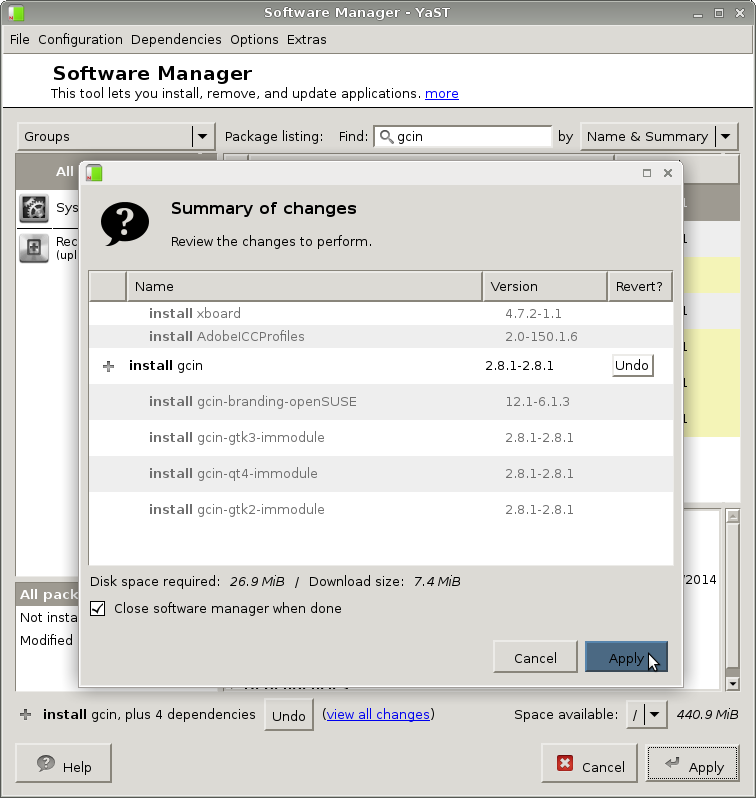Open the Configuration menu
Viewport: 756px width, 798px height.
(x=80, y=40)
